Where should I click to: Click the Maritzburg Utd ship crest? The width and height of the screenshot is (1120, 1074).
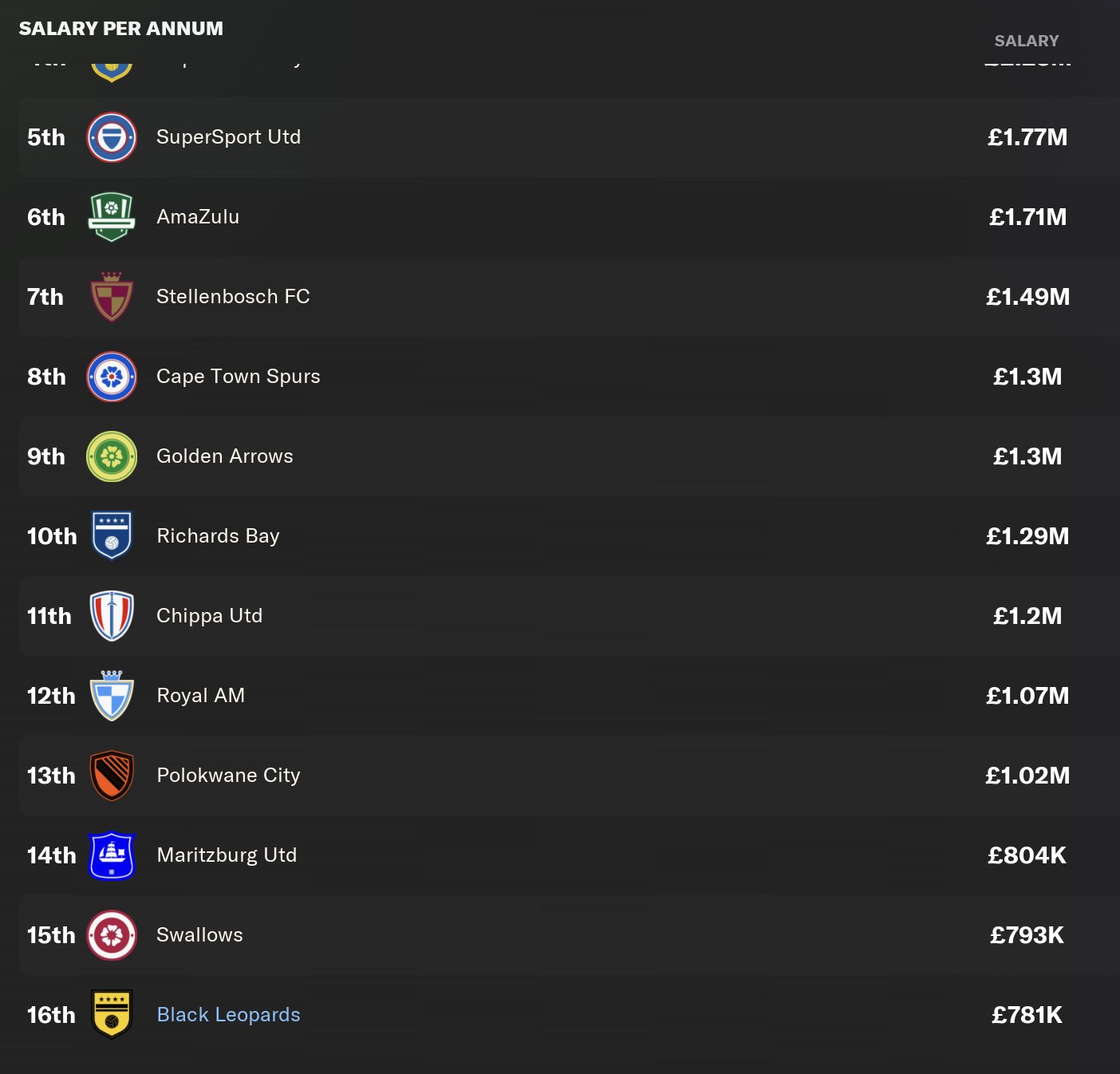(x=112, y=855)
